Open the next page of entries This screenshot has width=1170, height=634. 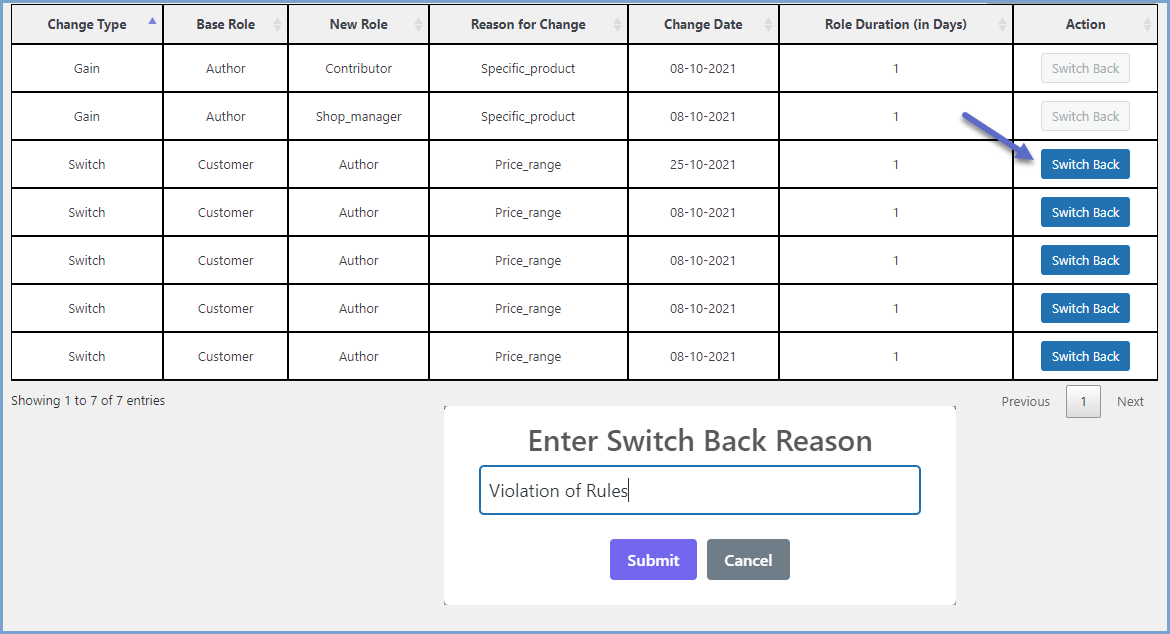pyautogui.click(x=1130, y=401)
